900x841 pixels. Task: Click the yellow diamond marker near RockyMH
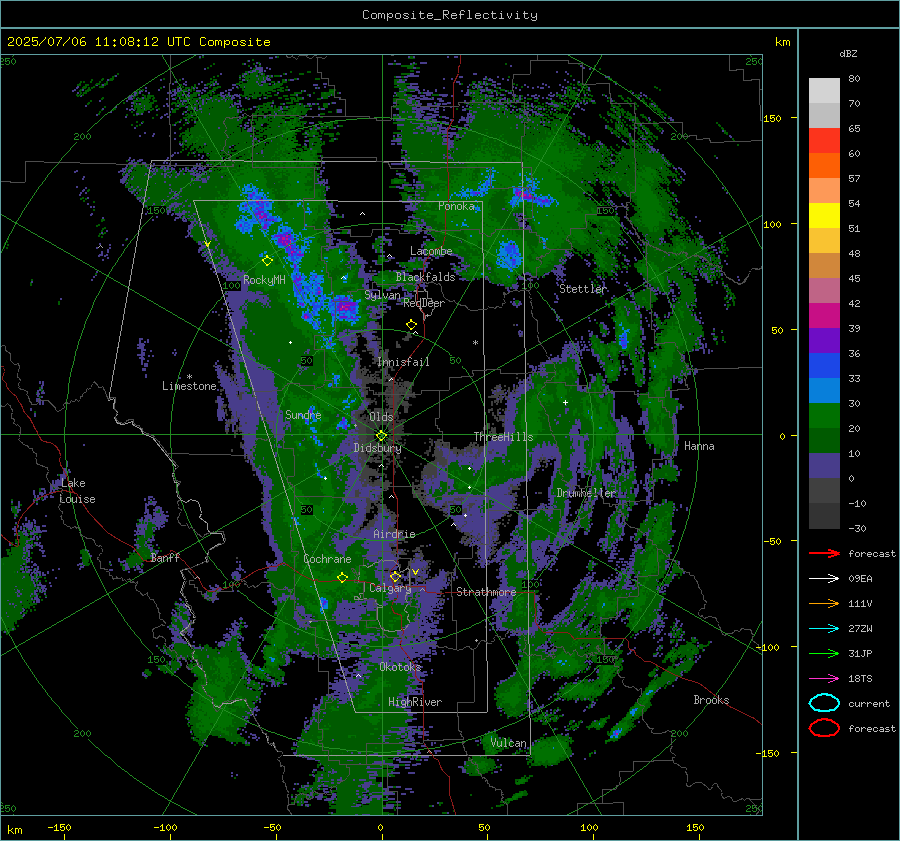coord(267,260)
